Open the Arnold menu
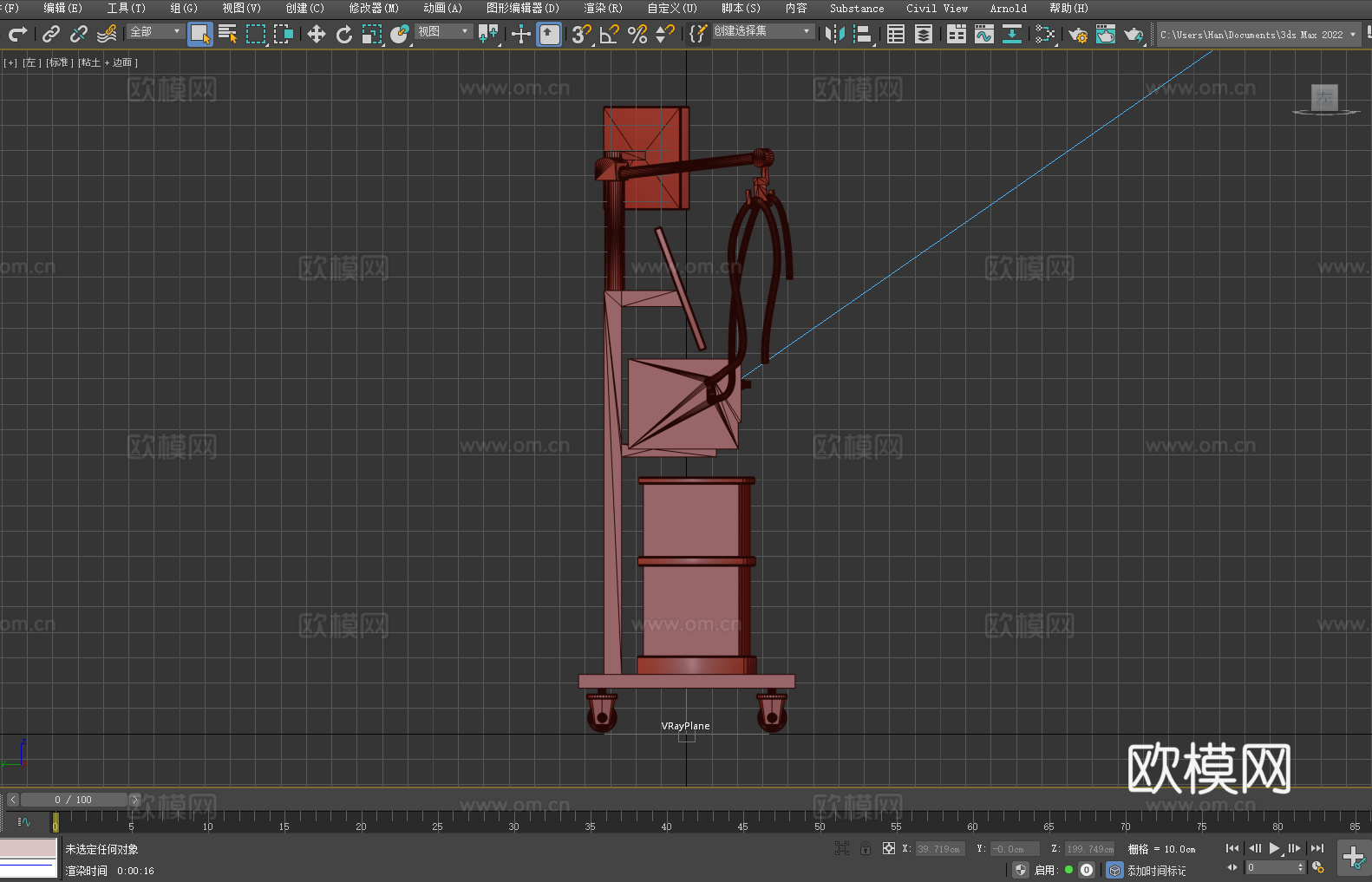This screenshot has width=1372, height=882. pyautogui.click(x=1008, y=8)
